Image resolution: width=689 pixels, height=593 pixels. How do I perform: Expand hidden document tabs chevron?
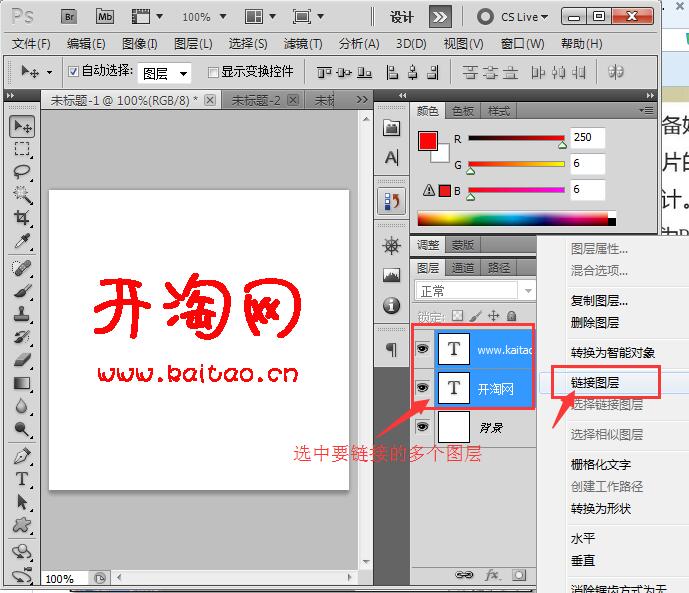pos(362,100)
